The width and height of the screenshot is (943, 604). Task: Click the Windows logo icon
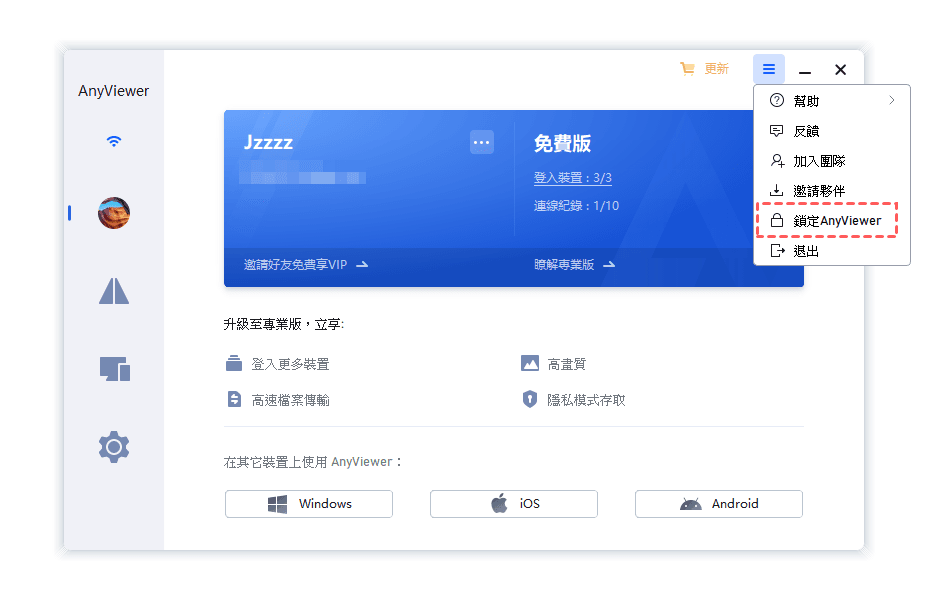pos(277,504)
